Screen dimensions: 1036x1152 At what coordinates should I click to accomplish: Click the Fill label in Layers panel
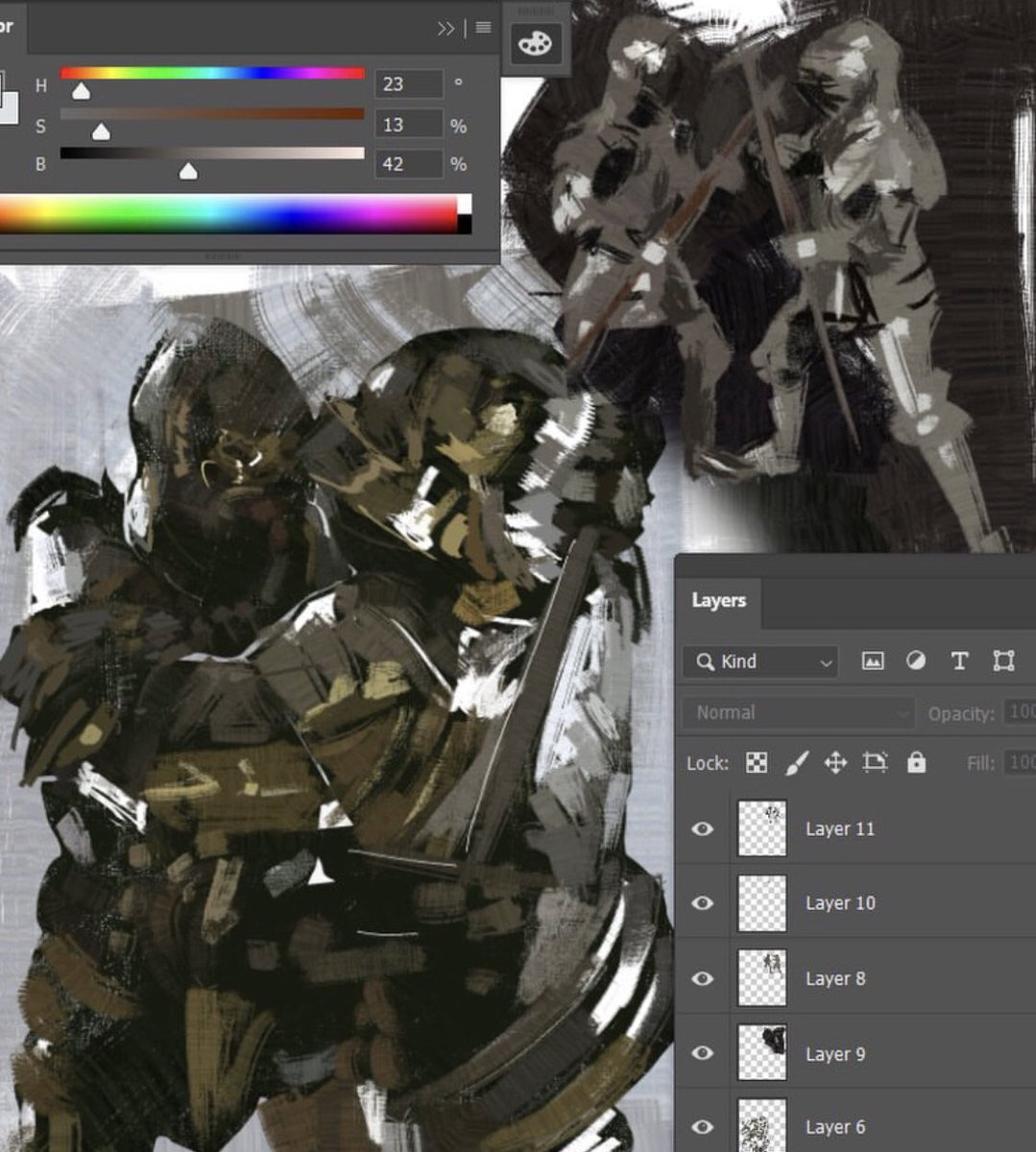[980, 763]
